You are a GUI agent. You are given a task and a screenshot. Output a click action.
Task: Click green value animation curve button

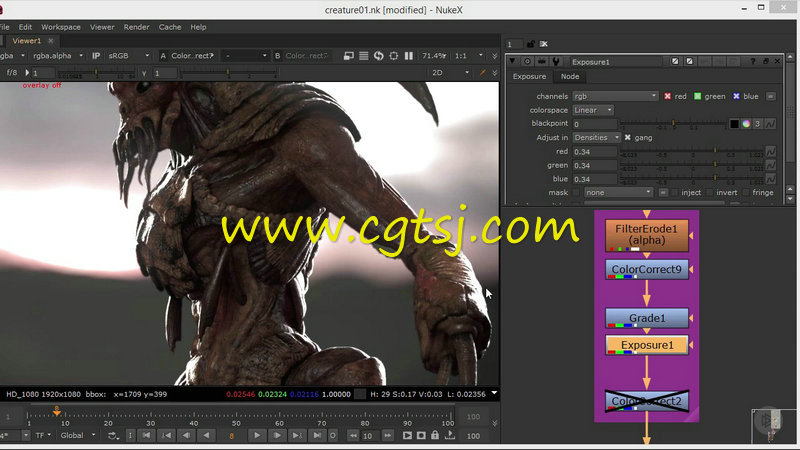pyautogui.click(x=770, y=165)
